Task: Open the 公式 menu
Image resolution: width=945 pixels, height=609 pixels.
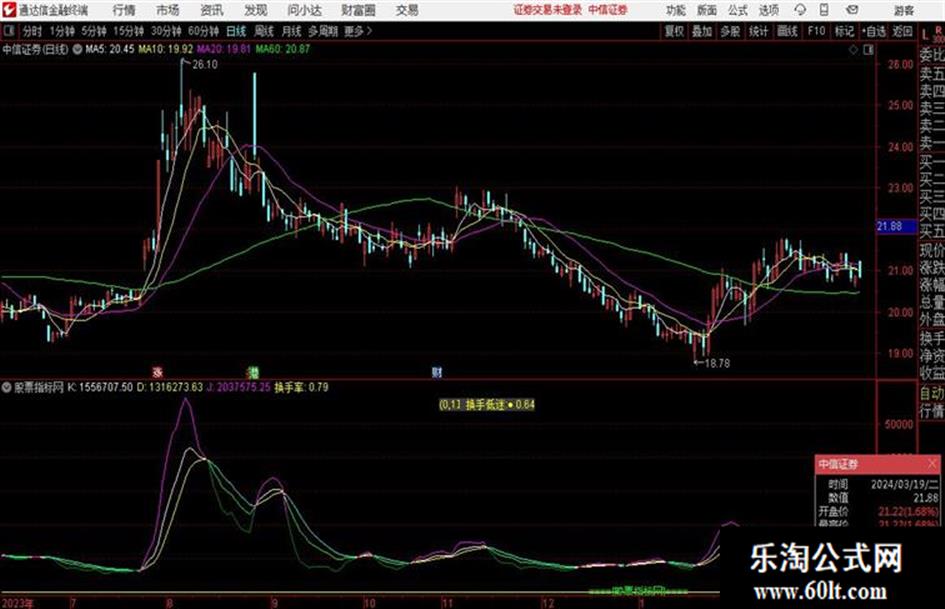Action: point(738,10)
